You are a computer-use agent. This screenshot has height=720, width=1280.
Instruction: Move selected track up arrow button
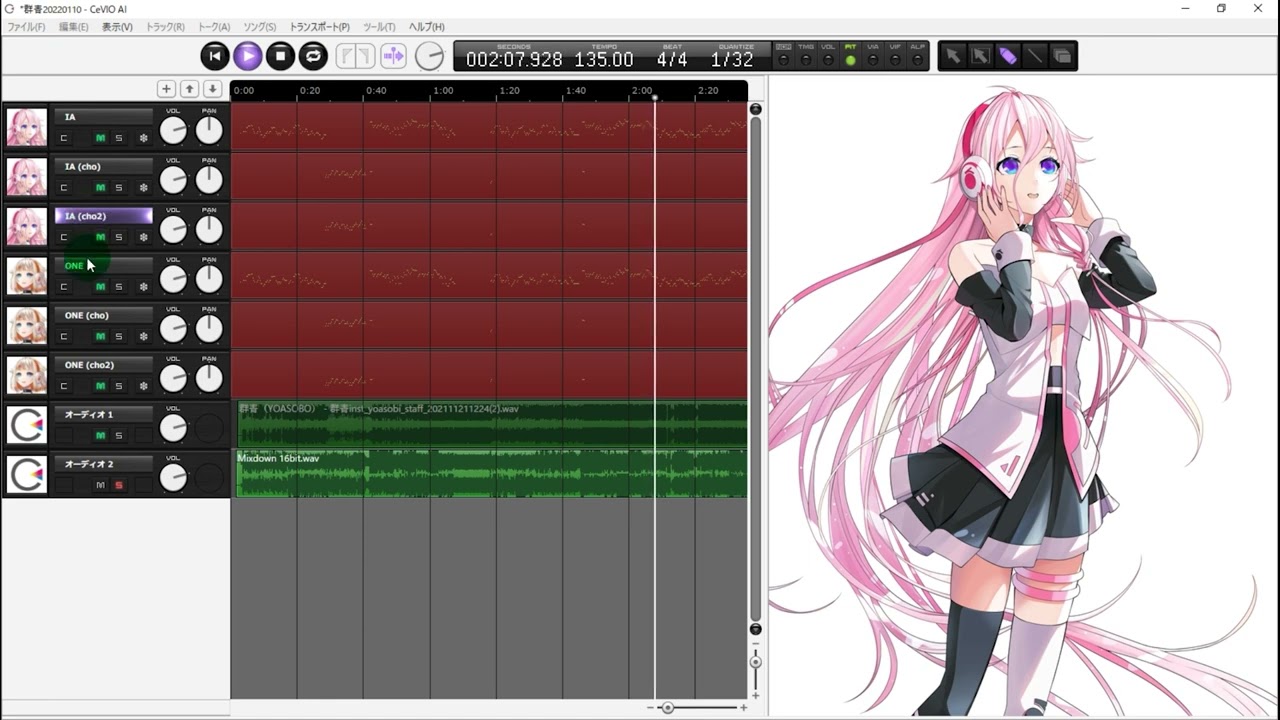[189, 89]
